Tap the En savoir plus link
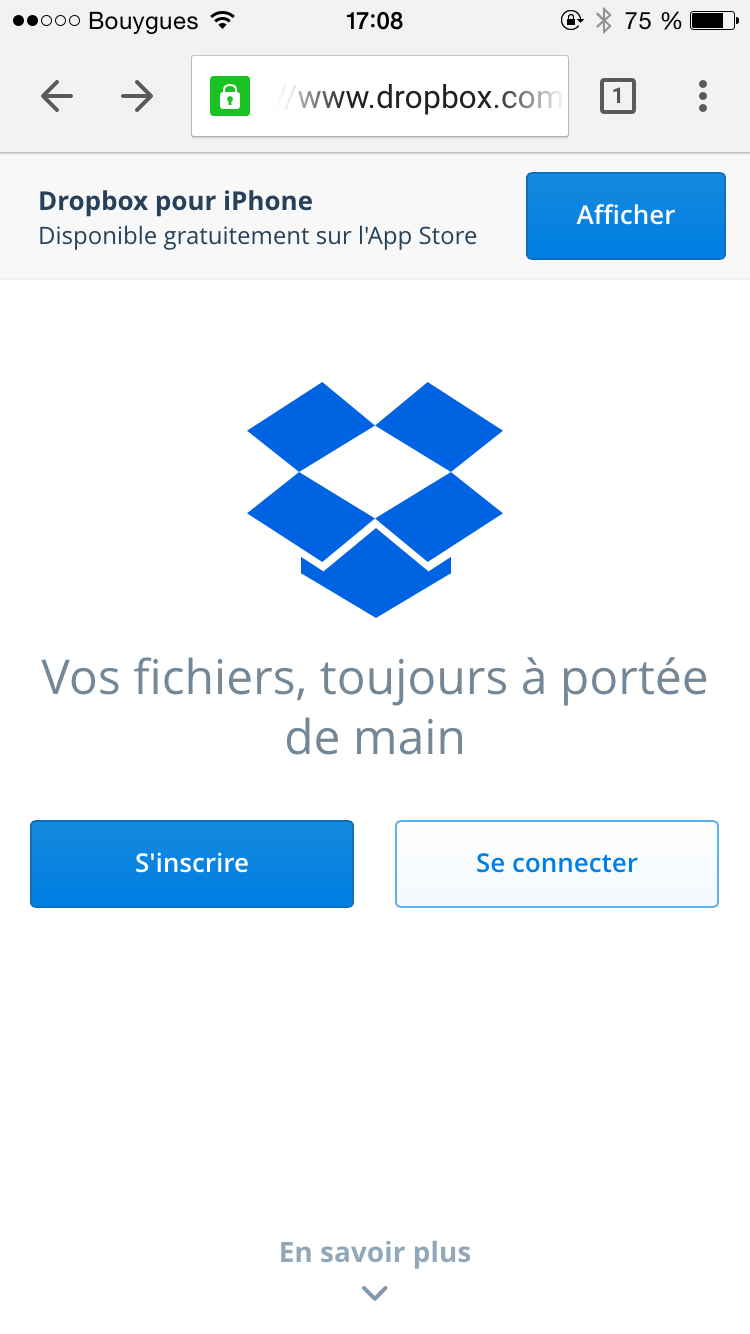Image resolution: width=750 pixels, height=1334 pixels. pos(375,1252)
